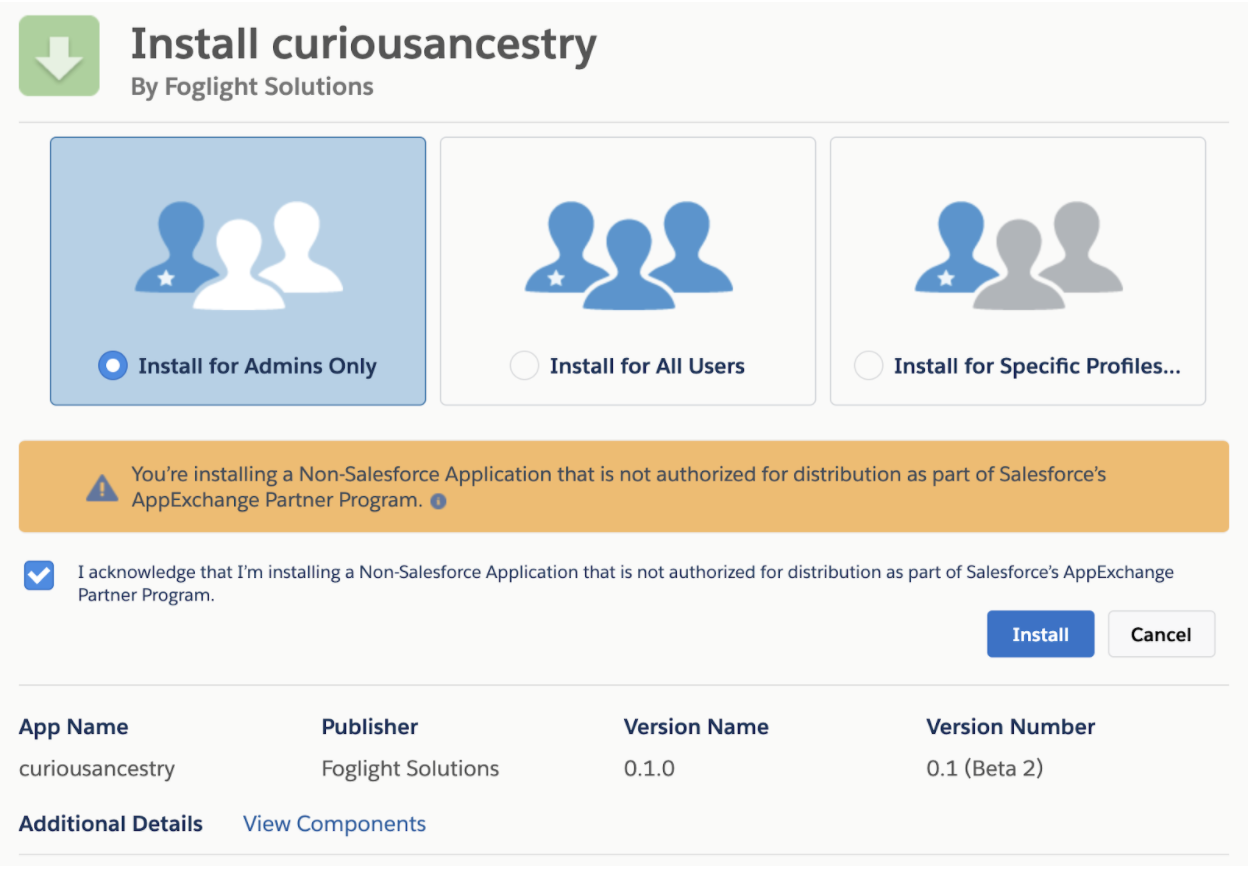Click the Admins Only user group illustration
Screen dimensions: 1252x870
point(238,255)
